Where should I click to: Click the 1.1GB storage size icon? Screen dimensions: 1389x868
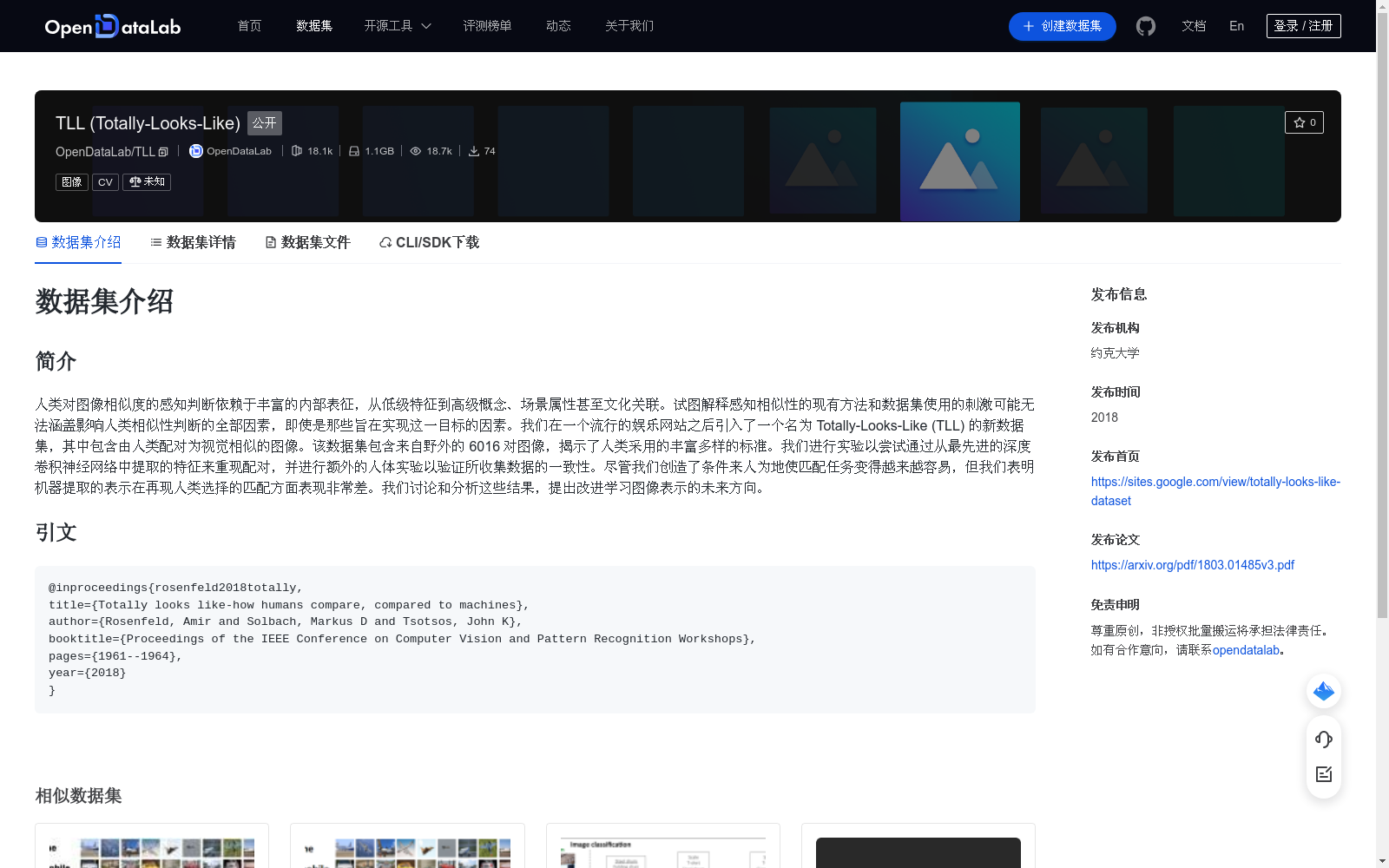point(354,151)
